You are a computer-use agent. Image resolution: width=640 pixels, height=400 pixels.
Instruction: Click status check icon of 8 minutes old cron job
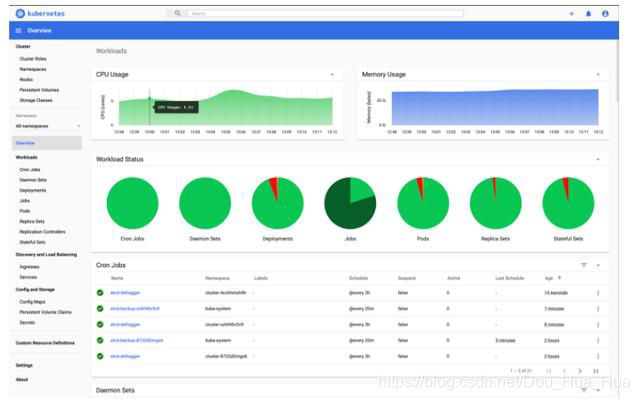pos(100,324)
